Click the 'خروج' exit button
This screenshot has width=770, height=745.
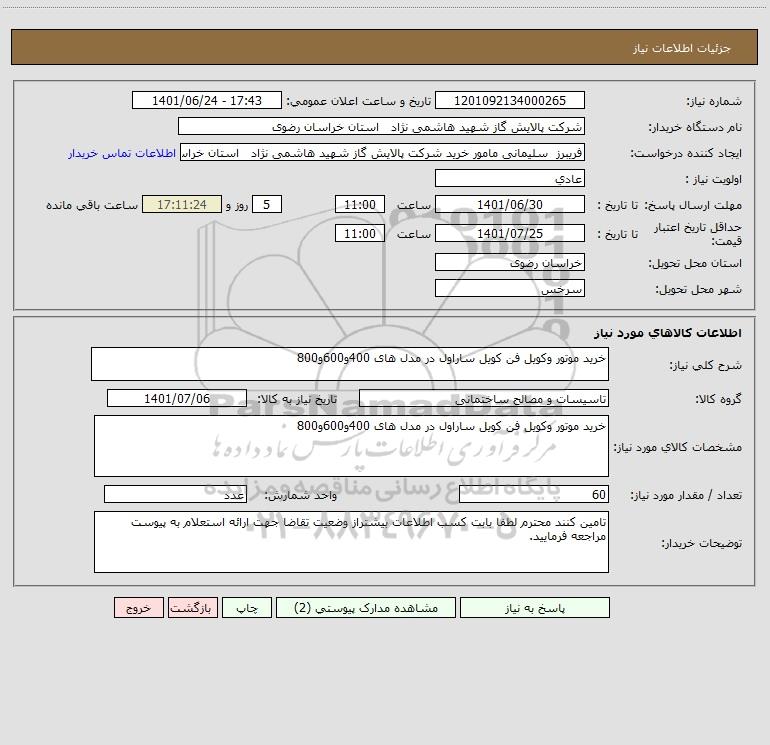[138, 607]
